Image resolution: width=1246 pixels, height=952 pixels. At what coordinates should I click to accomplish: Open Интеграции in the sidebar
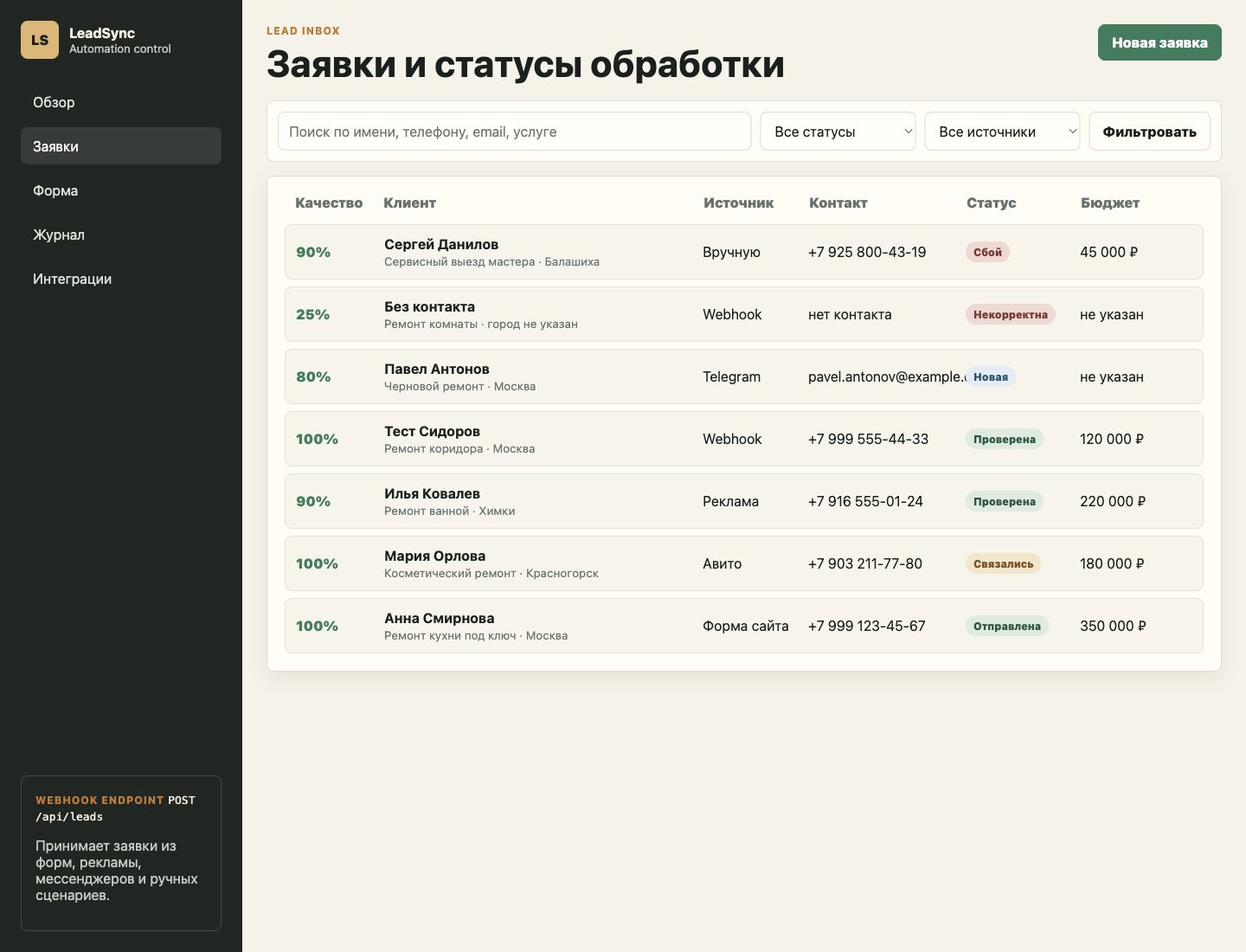(121, 279)
